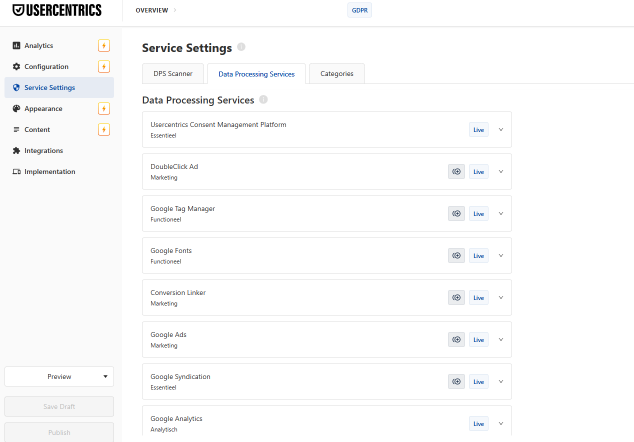
Task: Expand the Usercentrics Consent Management Platform row
Action: [500, 130]
